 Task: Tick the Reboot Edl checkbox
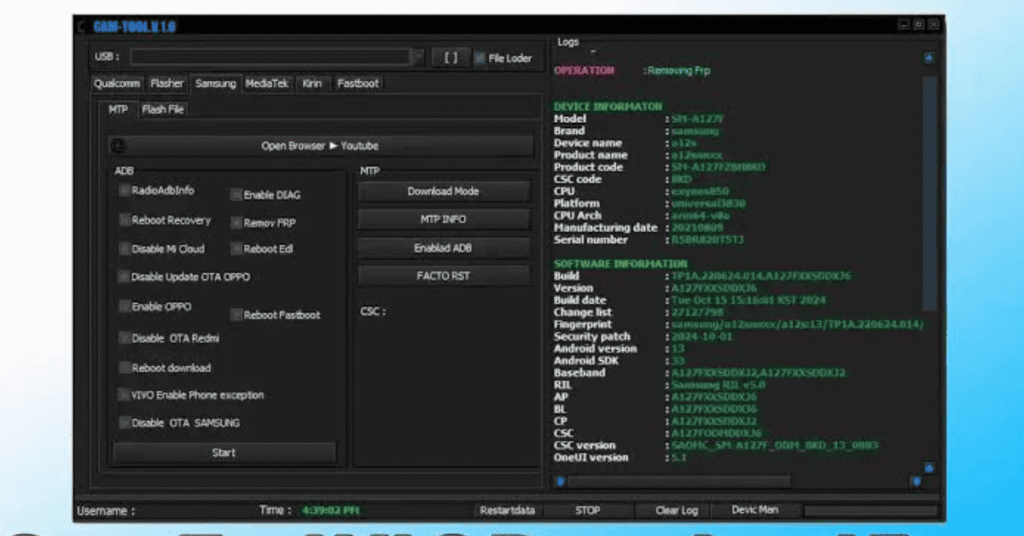tap(236, 249)
